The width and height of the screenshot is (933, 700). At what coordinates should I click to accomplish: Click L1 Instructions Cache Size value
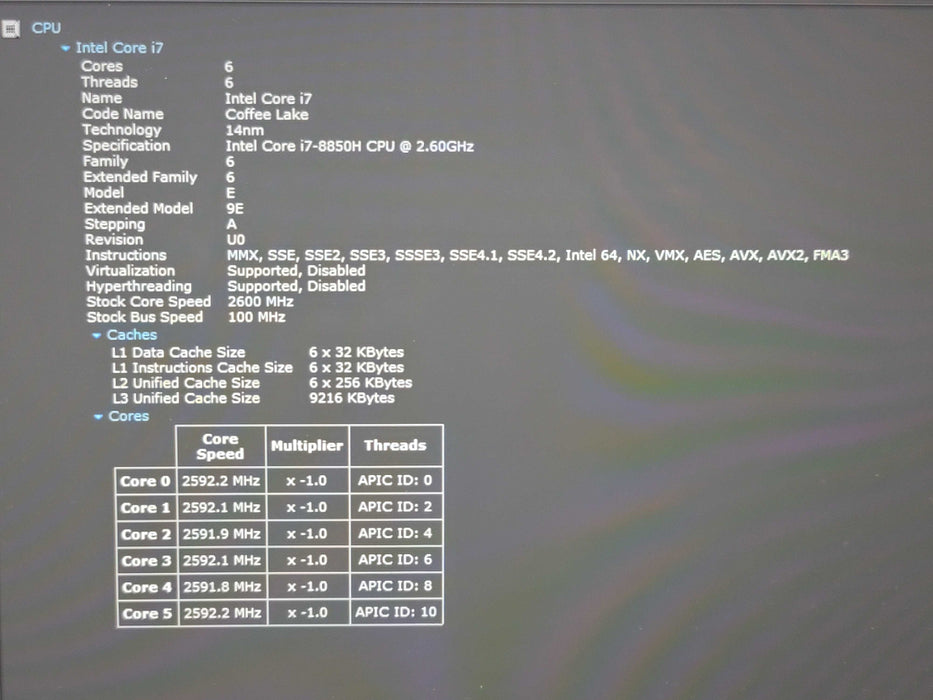point(356,367)
